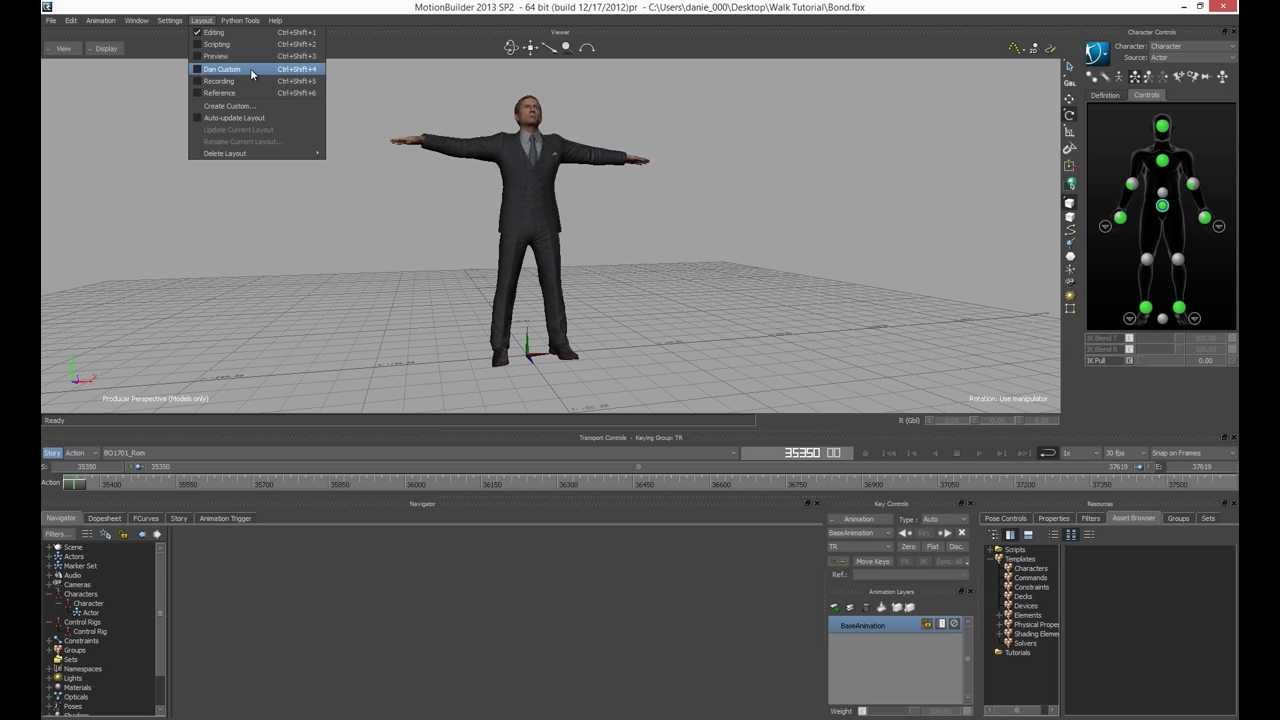Select the arrow selection tool in viewer toolbar
Viewport: 1280px width, 720px height.
[x=1070, y=66]
